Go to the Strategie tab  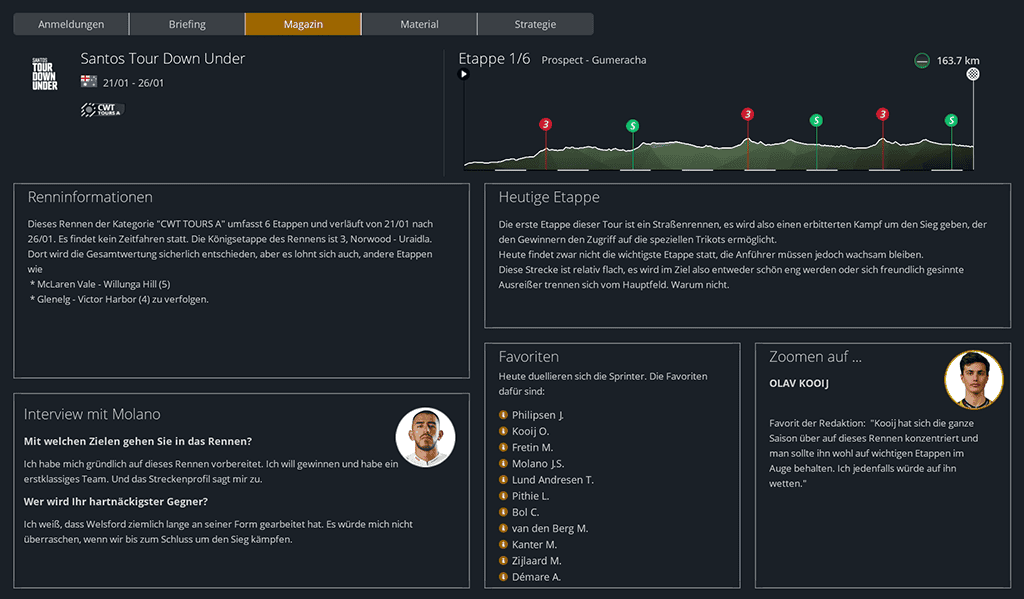coord(535,24)
